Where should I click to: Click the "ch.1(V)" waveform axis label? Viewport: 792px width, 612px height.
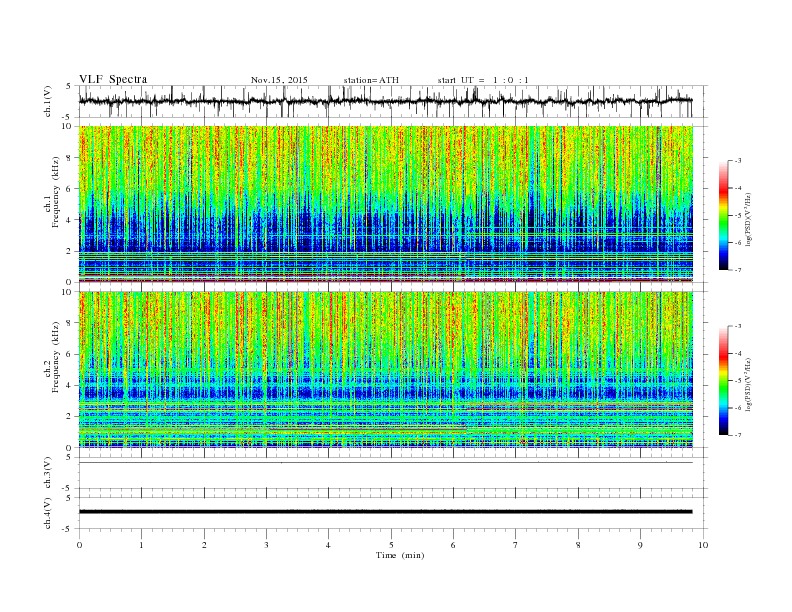point(48,101)
